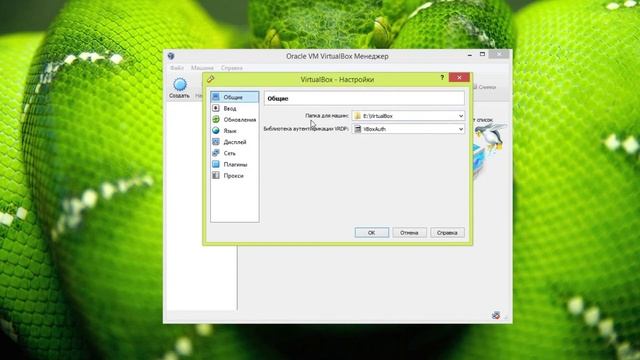The width and height of the screenshot is (640, 360).
Task: Click the status icon in Manager bottom-right corner
Action: click(496, 315)
